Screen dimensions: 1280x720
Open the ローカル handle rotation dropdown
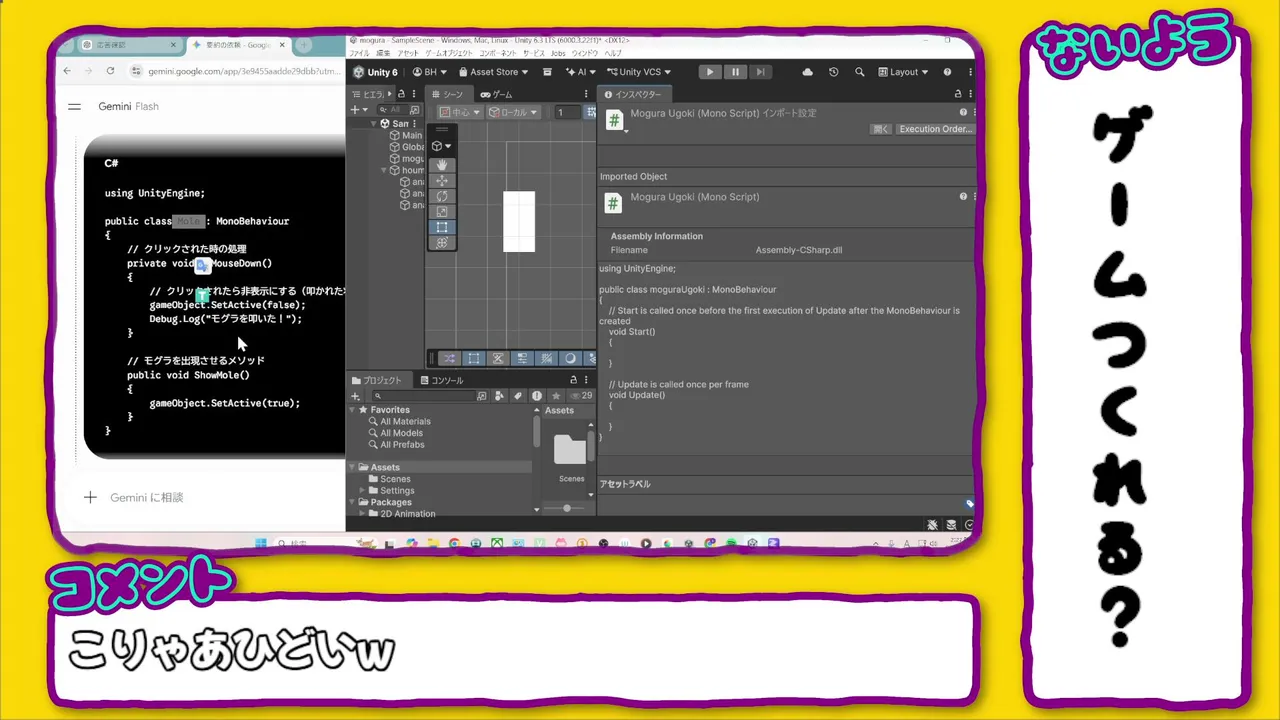pyautogui.click(x=514, y=112)
